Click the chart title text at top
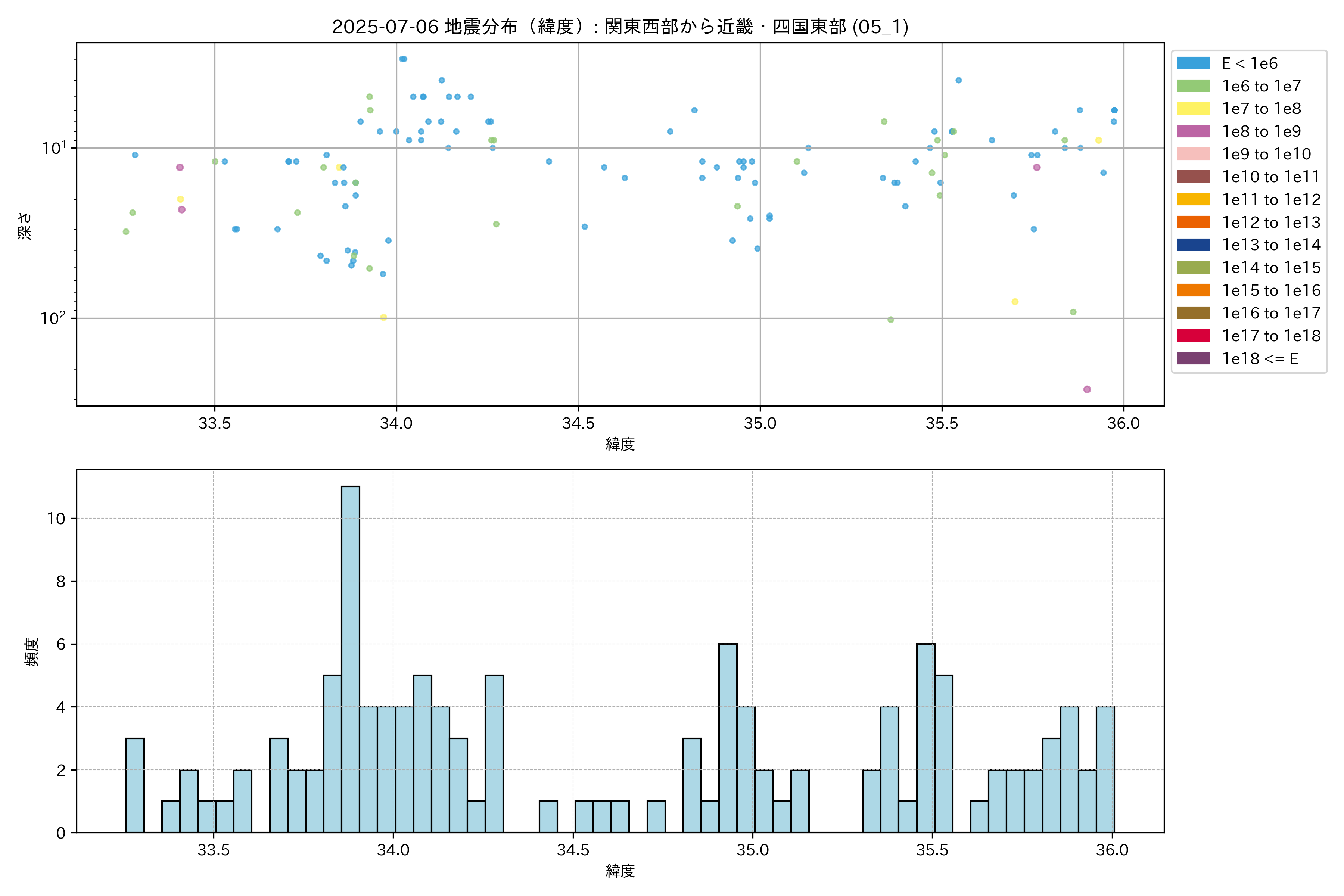Image resolution: width=1344 pixels, height=896 pixels. point(620,27)
